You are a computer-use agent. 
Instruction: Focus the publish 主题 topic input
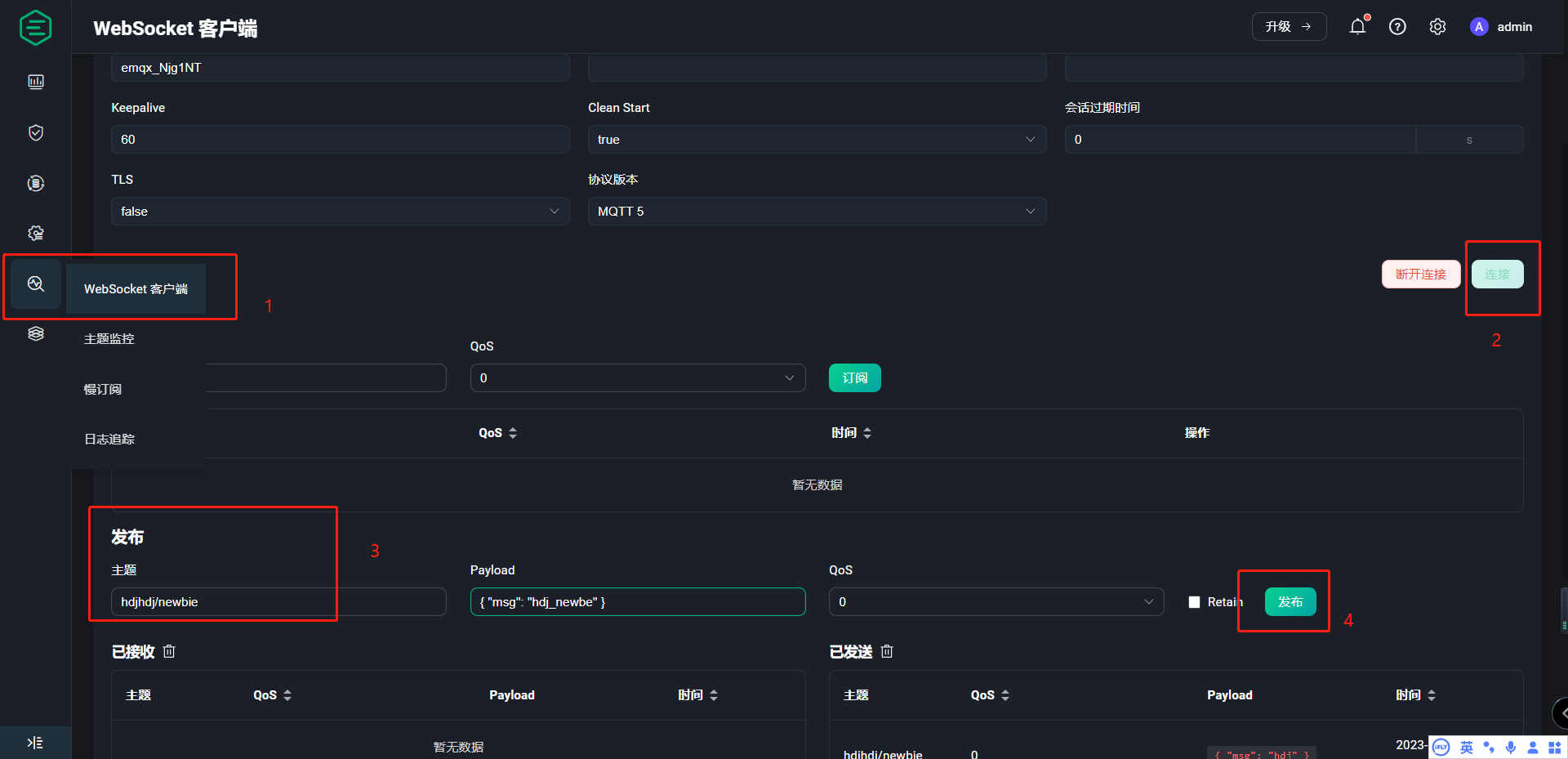point(278,602)
